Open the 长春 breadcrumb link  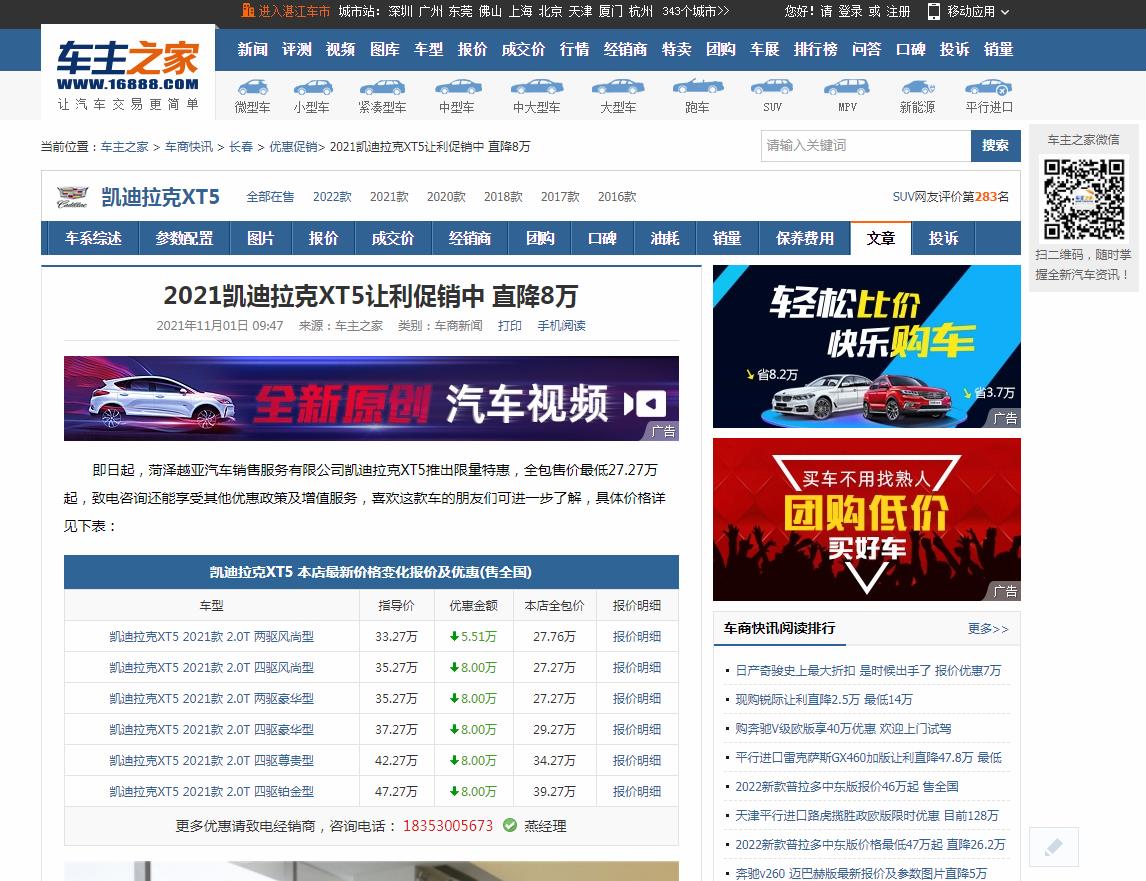pos(240,146)
